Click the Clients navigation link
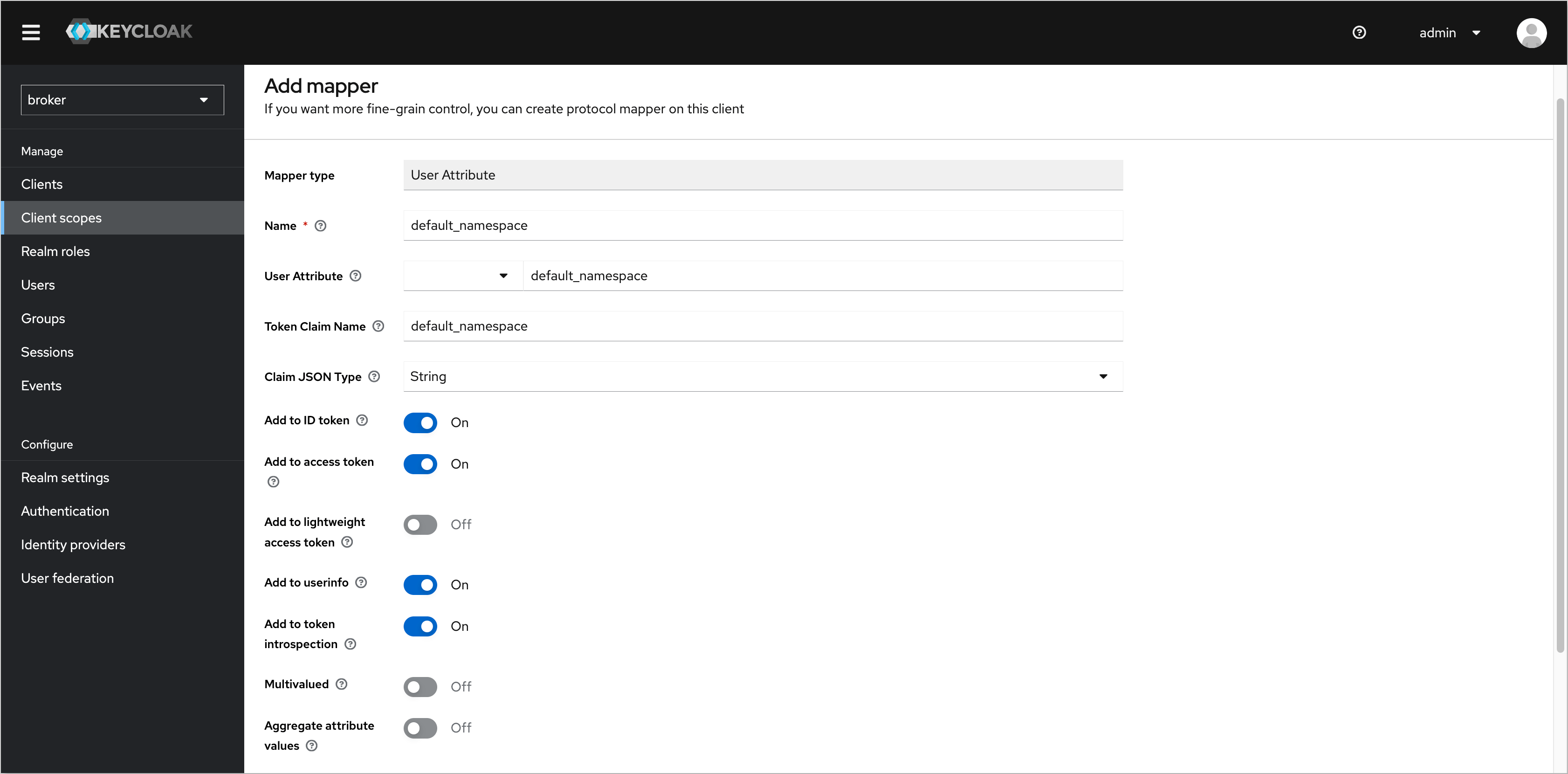The height and width of the screenshot is (774, 1568). pos(41,184)
